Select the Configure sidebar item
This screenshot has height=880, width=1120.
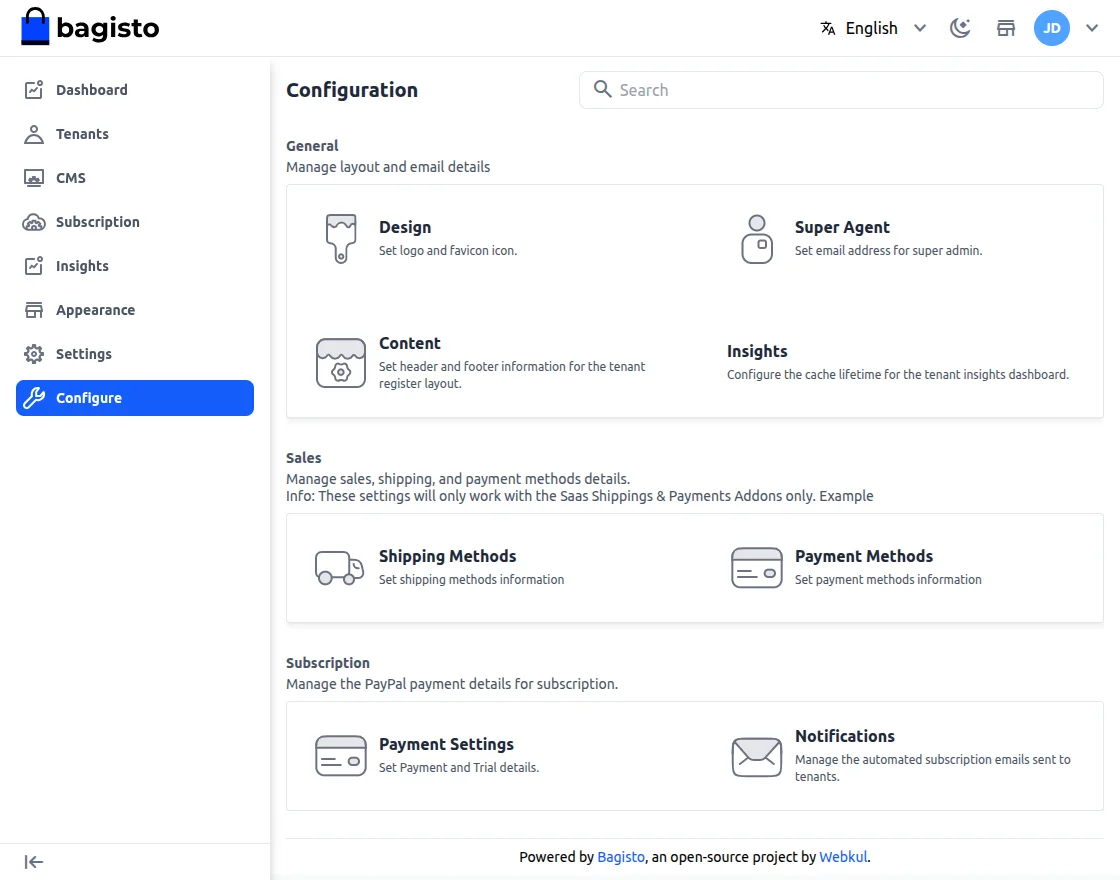click(135, 398)
